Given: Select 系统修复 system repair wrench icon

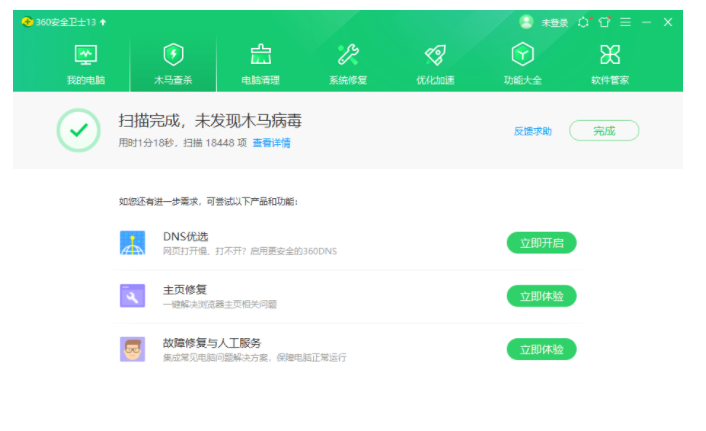Looking at the screenshot, I should pos(347,64).
